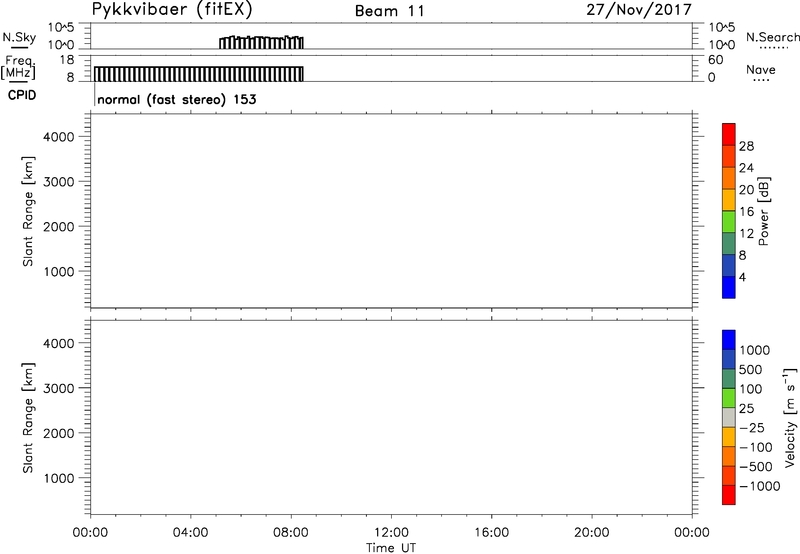Click the red Velocity segment below -1000

pos(729,495)
